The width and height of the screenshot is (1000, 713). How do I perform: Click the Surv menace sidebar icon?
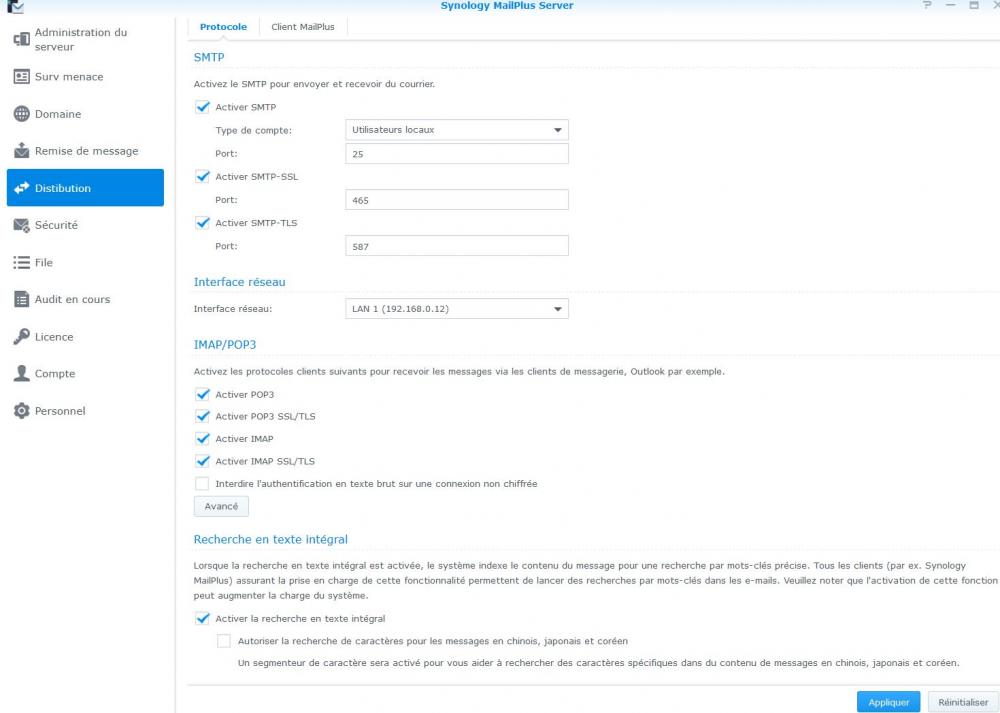22,77
